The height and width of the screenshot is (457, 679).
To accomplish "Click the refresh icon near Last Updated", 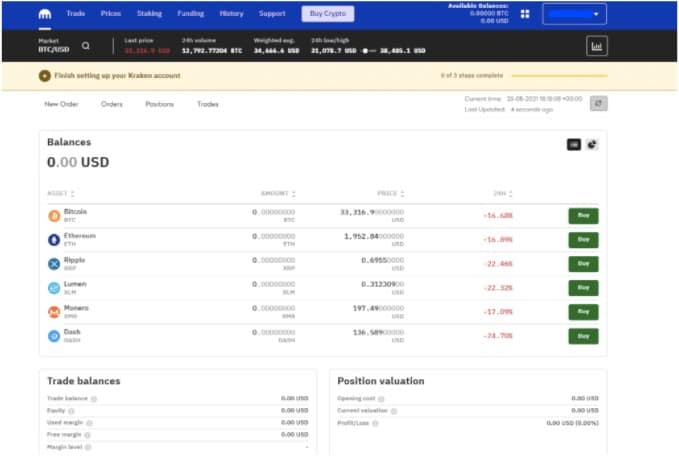I will [x=598, y=104].
